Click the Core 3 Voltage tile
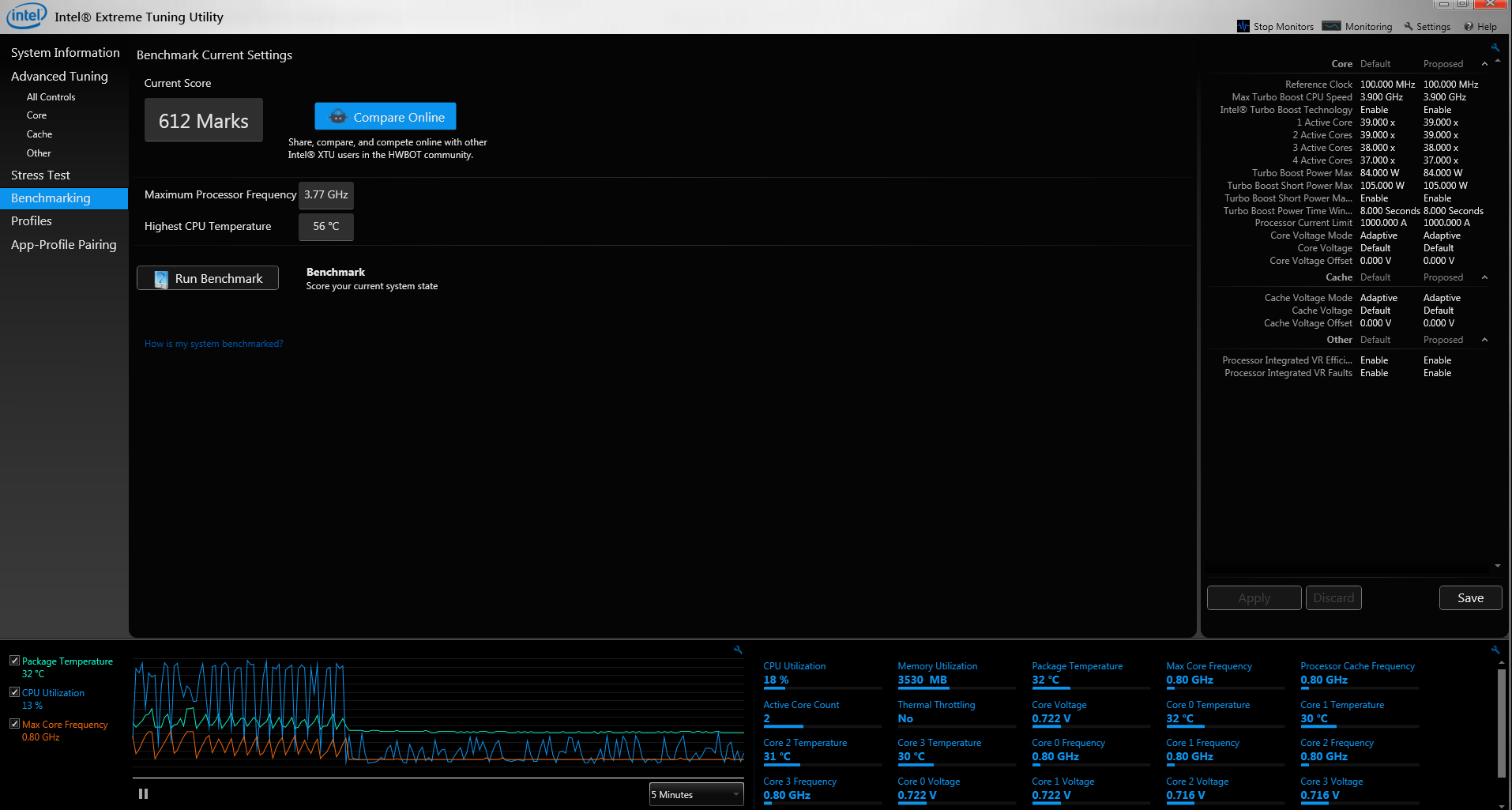The width and height of the screenshot is (1512, 810). pyautogui.click(x=1359, y=789)
